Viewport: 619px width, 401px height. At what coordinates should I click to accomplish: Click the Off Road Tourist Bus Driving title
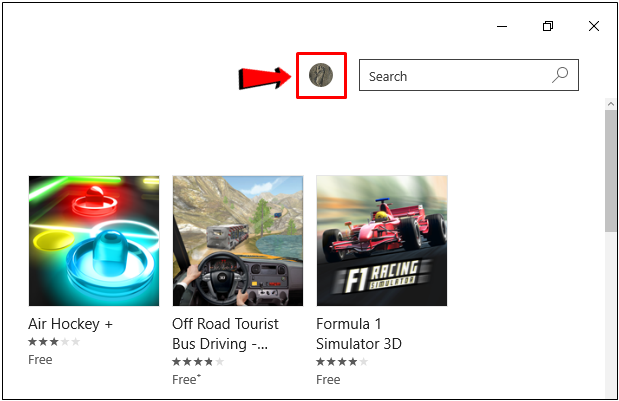225,333
